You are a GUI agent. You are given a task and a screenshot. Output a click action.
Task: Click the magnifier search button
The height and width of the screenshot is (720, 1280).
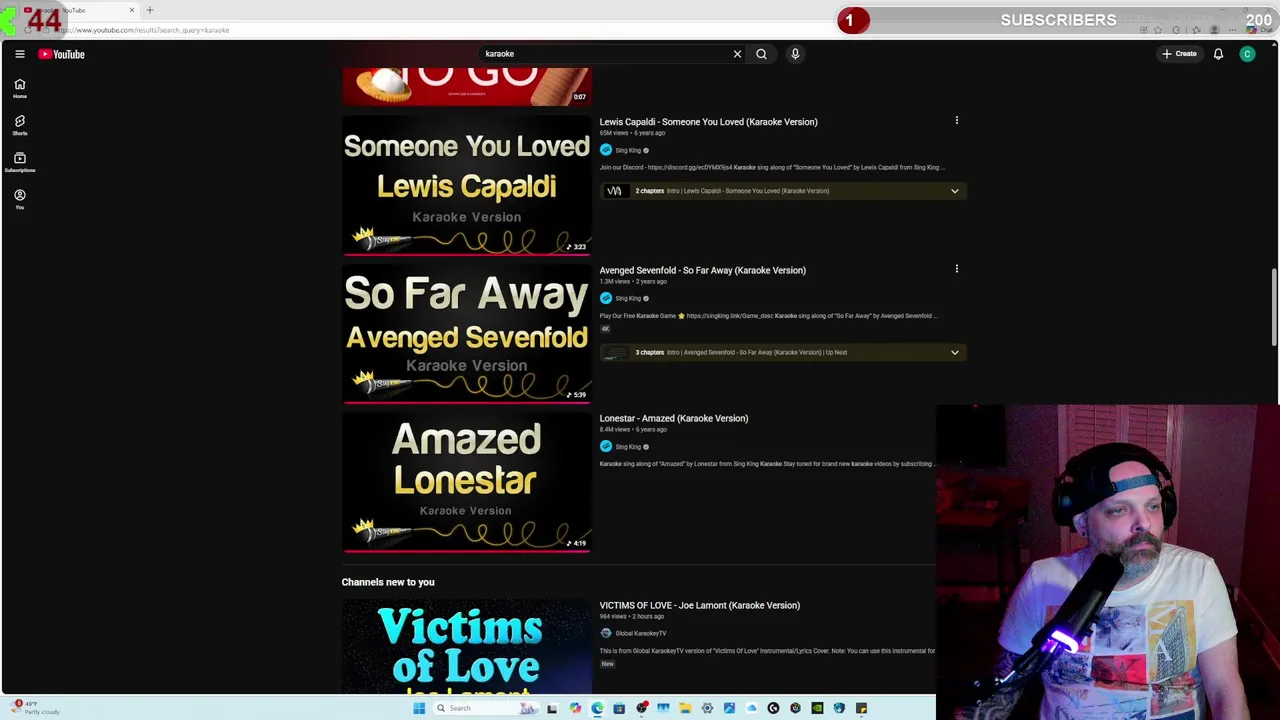(761, 54)
